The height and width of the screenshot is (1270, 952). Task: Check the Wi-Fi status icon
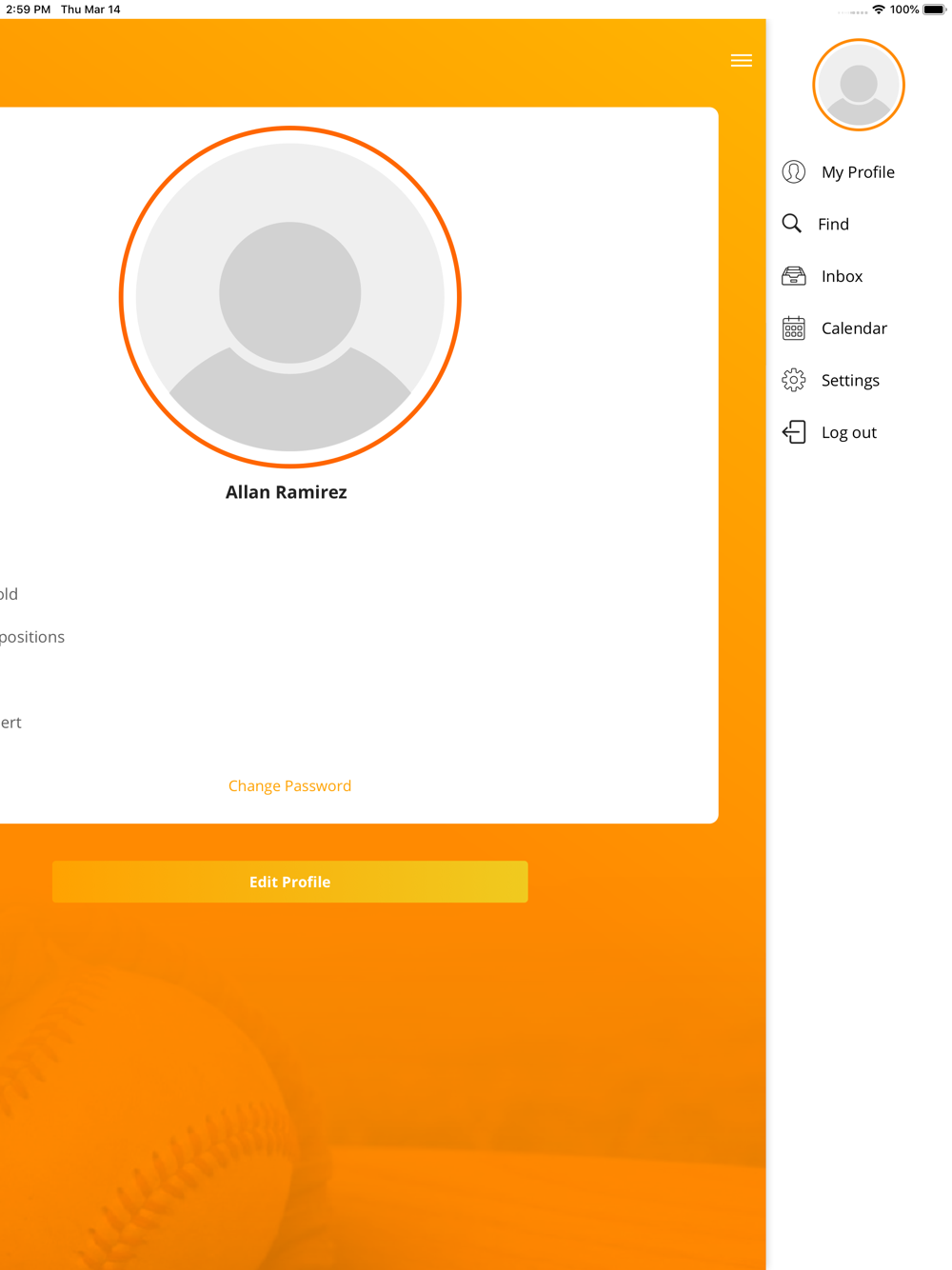click(x=878, y=10)
